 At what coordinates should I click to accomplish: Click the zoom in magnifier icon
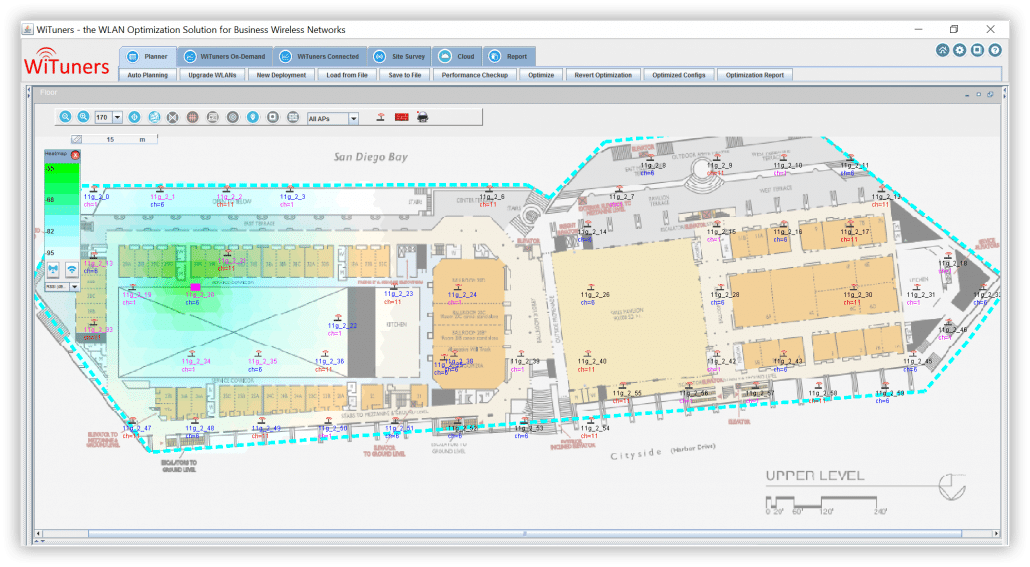[83, 117]
